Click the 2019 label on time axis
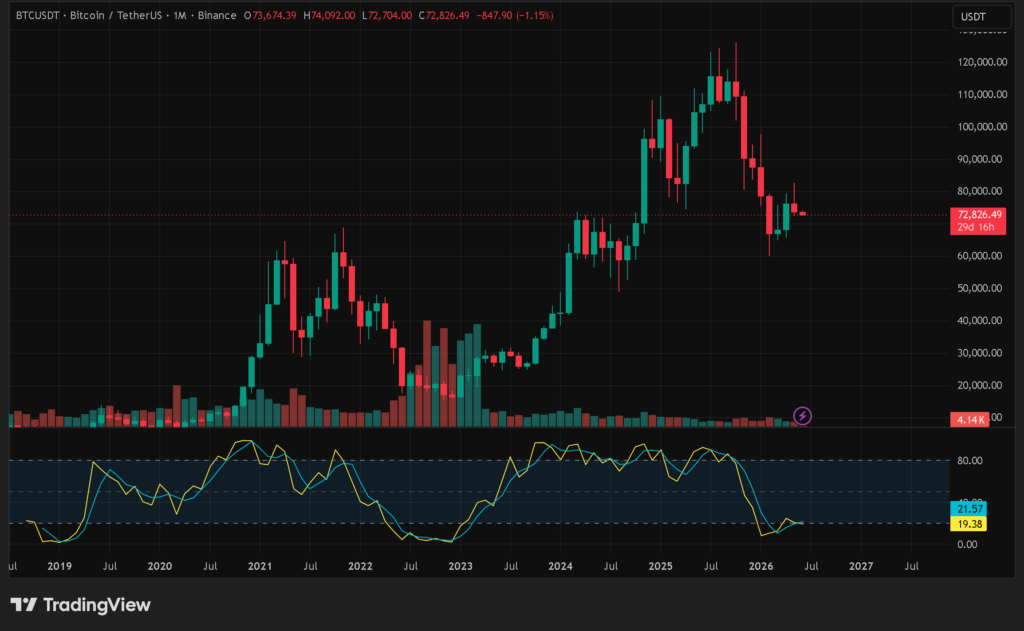1024x631 pixels. click(59, 566)
